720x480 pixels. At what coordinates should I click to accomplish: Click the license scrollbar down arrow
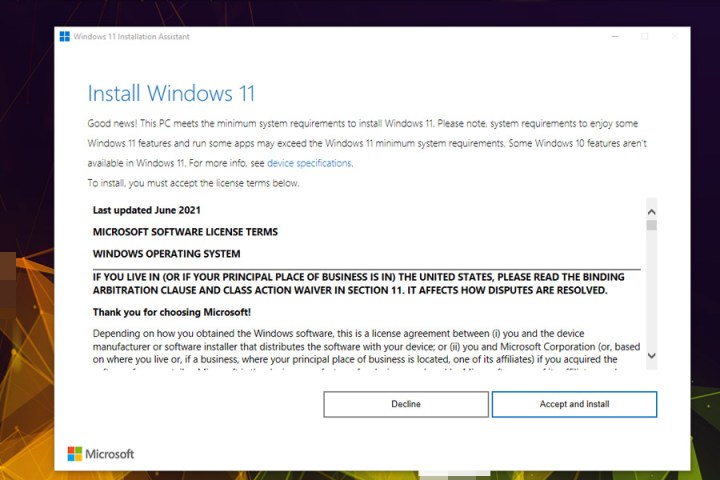pyautogui.click(x=651, y=356)
